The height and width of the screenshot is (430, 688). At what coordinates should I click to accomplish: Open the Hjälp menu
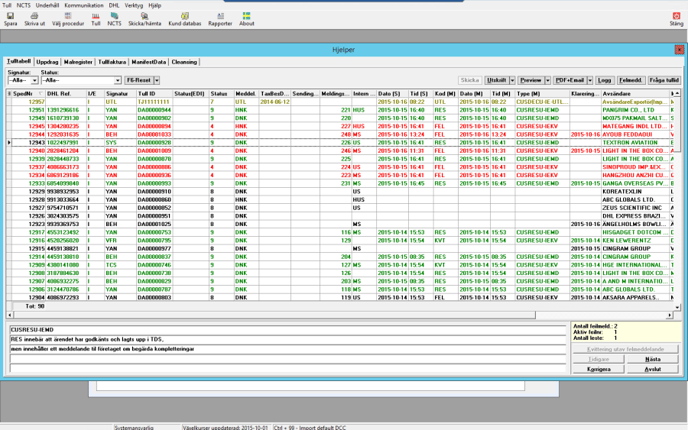coord(154,5)
